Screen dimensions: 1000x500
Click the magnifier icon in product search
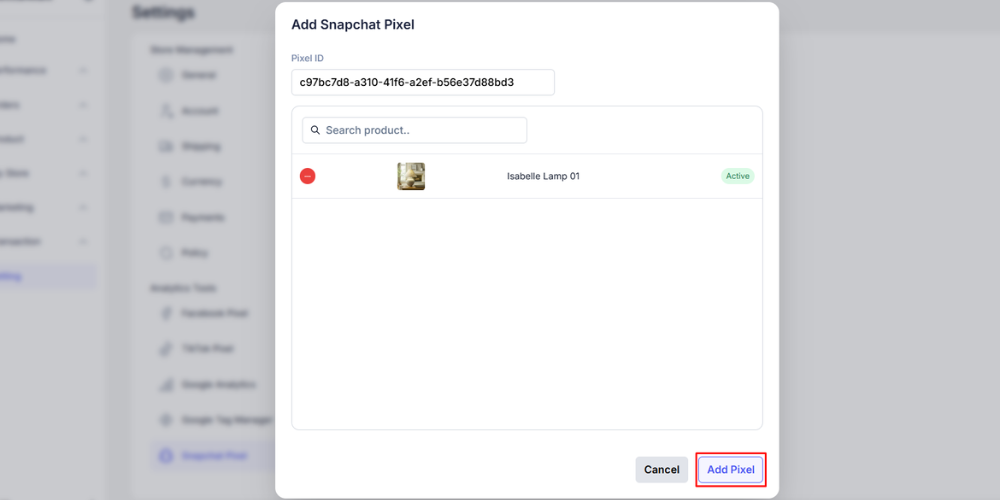click(x=315, y=130)
